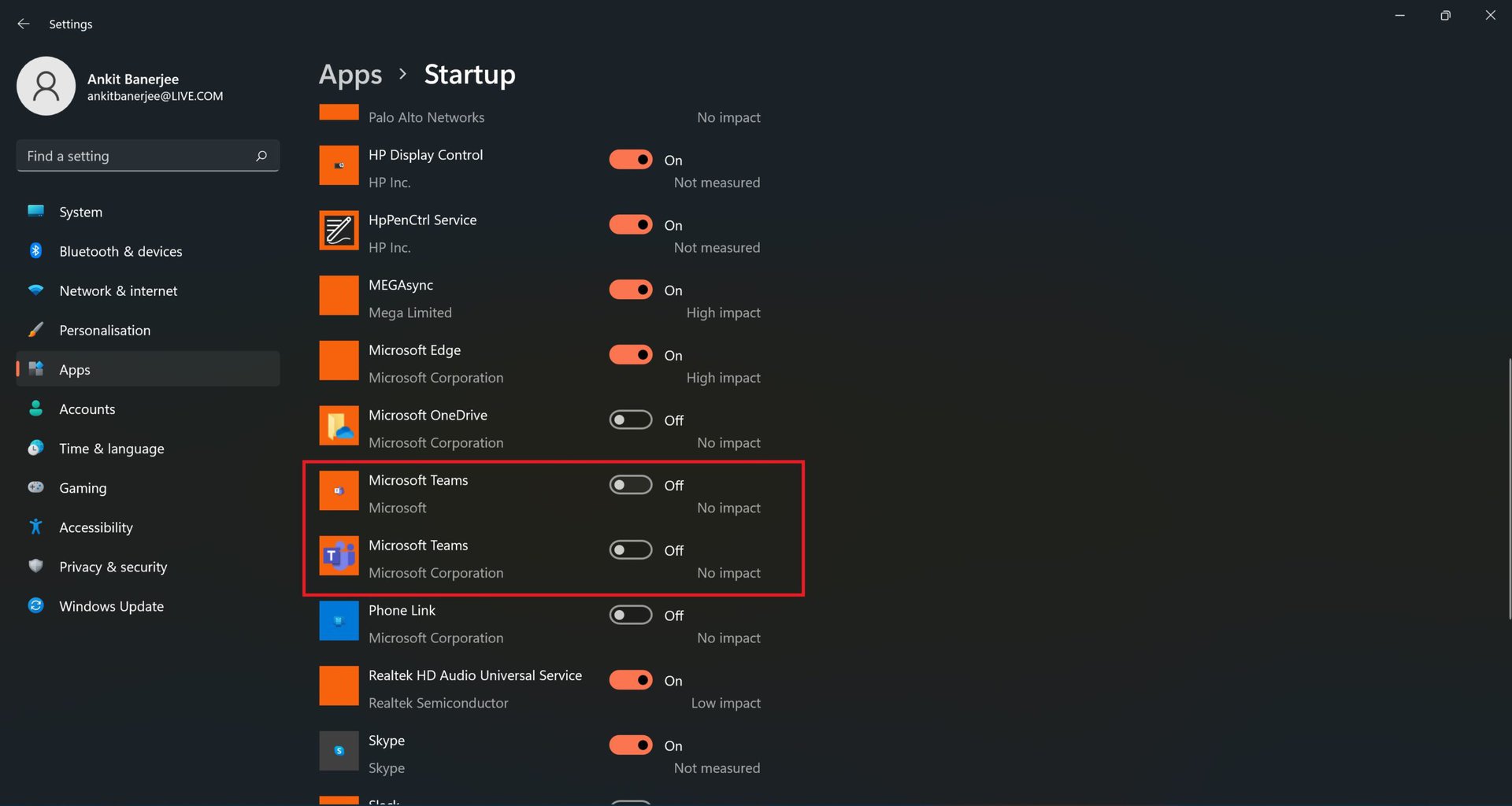Turn on Phone Link startup toggle
The width and height of the screenshot is (1512, 806).
(631, 615)
